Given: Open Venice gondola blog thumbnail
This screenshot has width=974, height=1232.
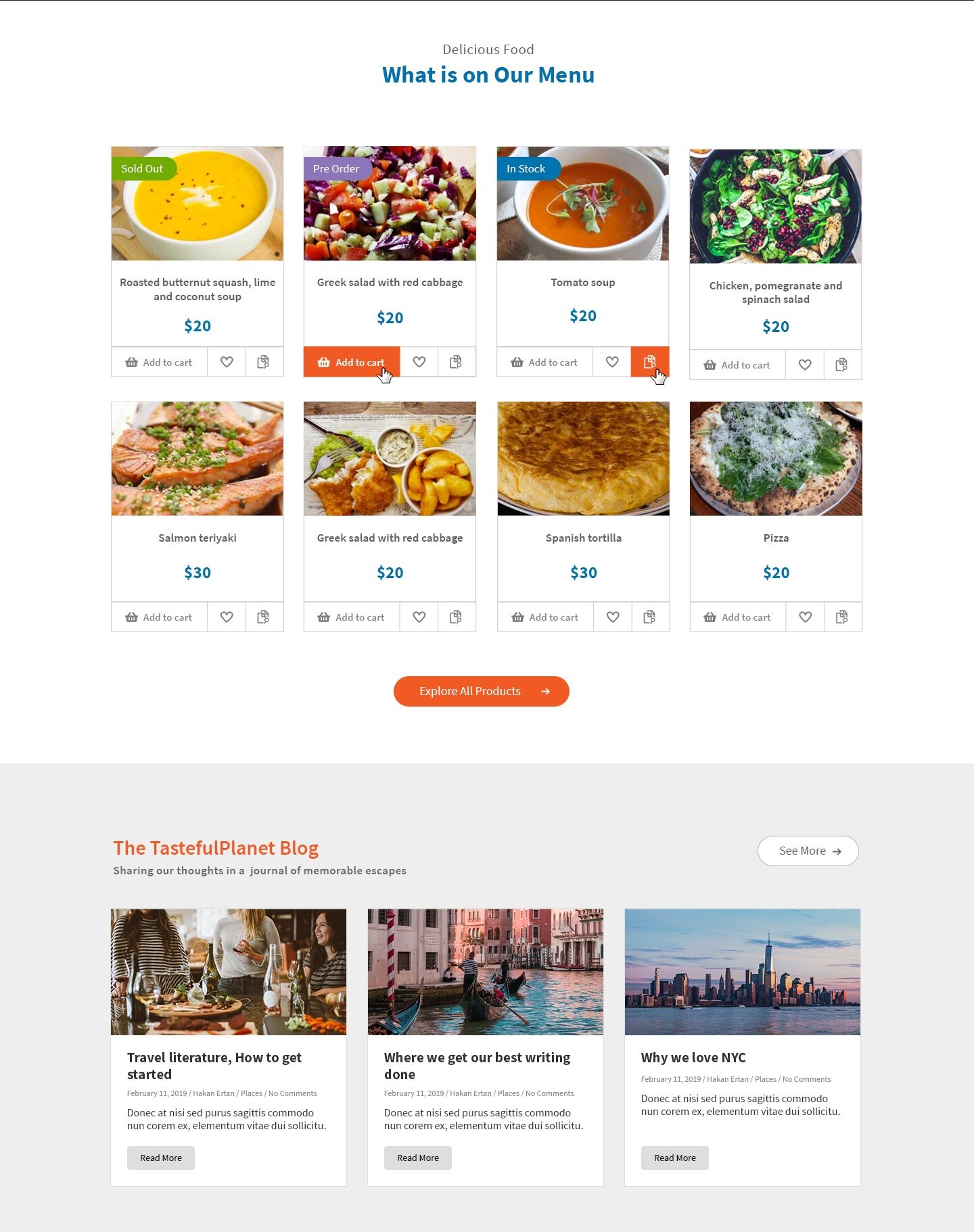Looking at the screenshot, I should pyautogui.click(x=486, y=972).
